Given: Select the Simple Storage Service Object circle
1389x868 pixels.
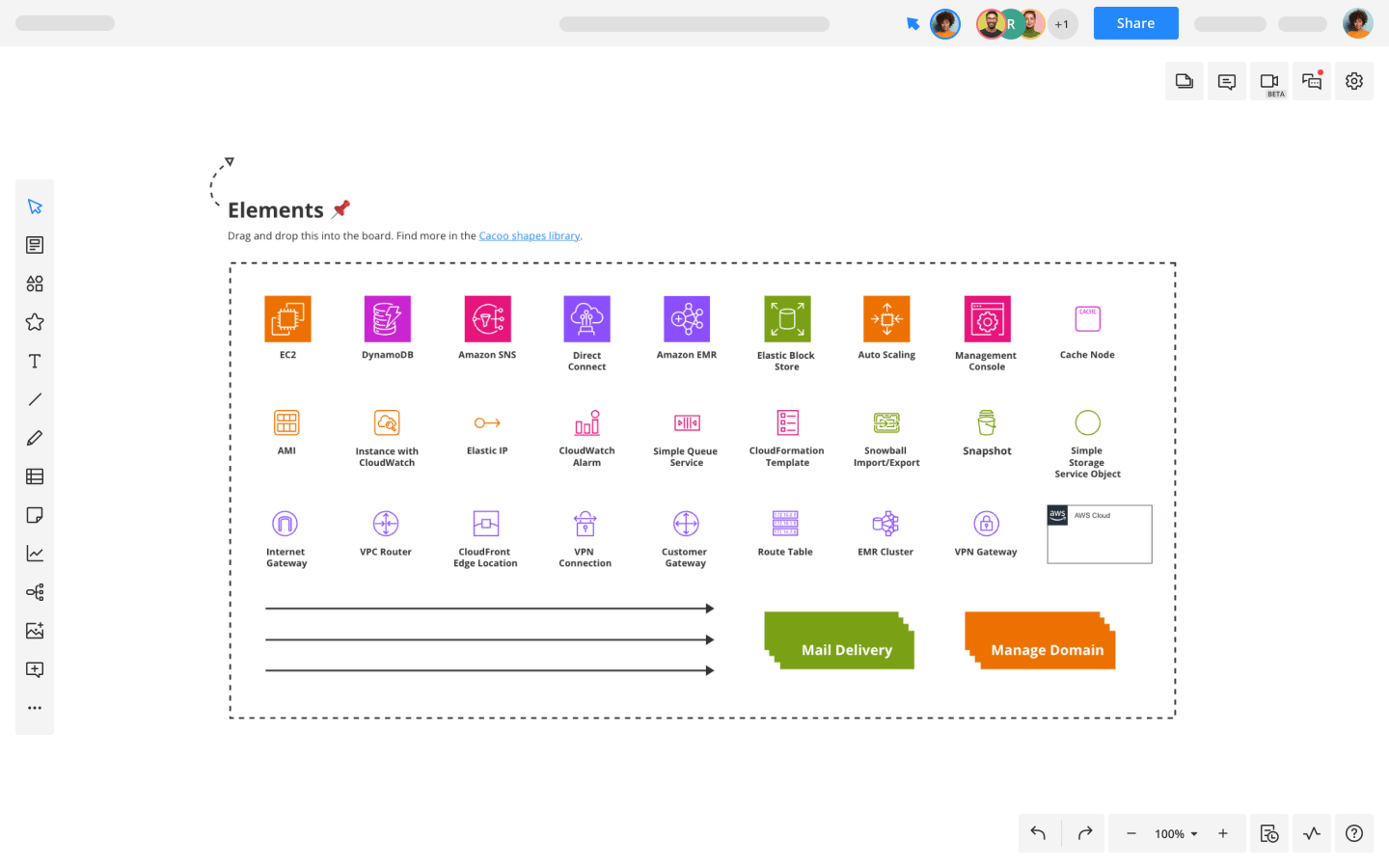Looking at the screenshot, I should tap(1087, 422).
